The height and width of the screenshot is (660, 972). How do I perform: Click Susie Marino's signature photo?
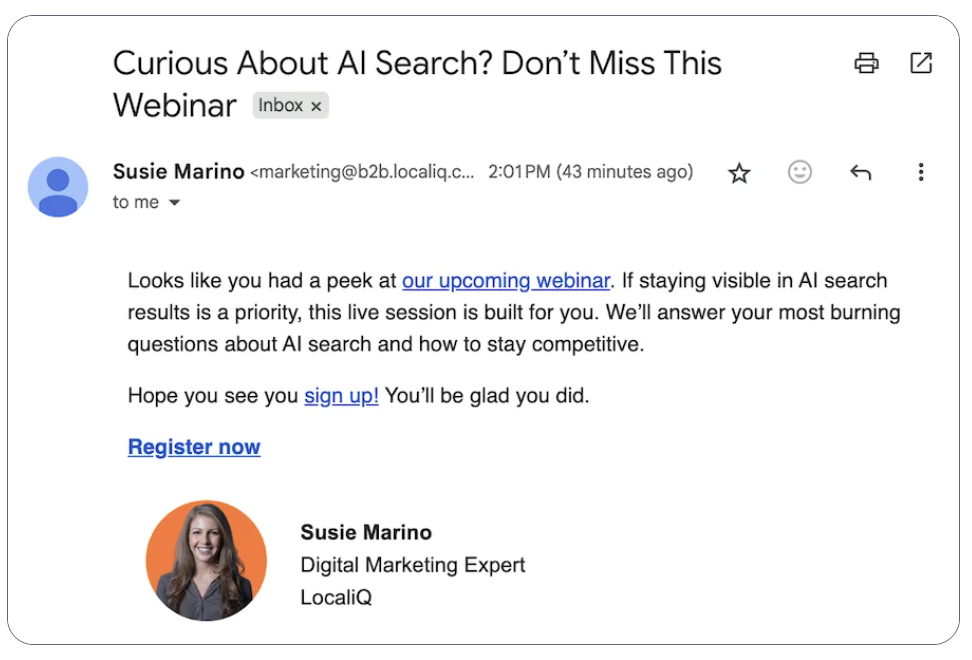pos(206,561)
